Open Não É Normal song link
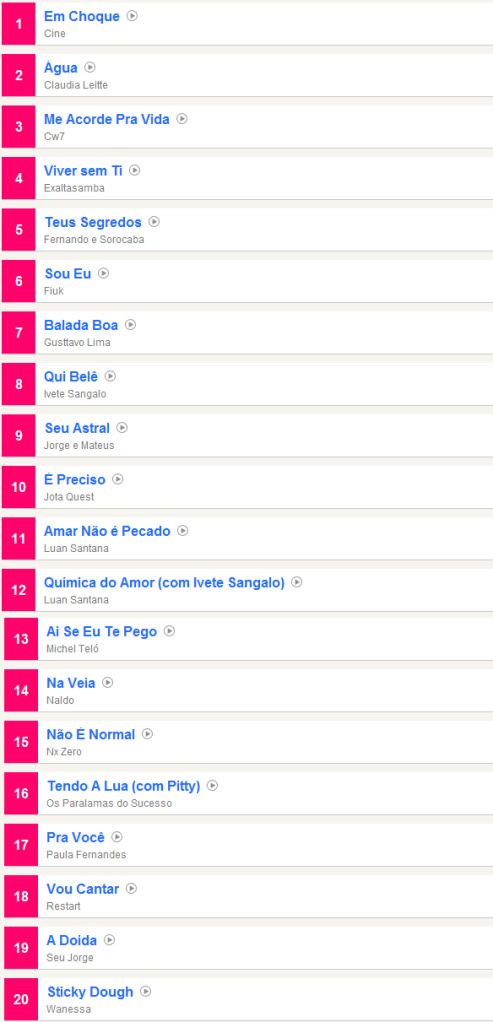The height and width of the screenshot is (1022, 493). pos(91,735)
